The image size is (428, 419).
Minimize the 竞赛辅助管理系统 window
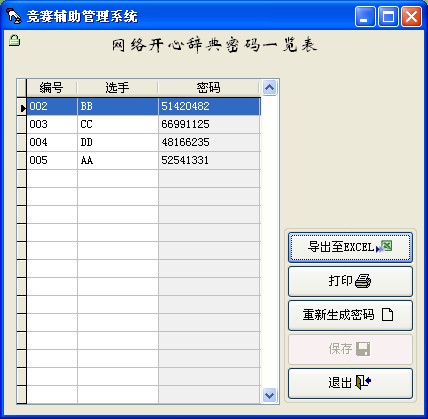tap(365, 17)
